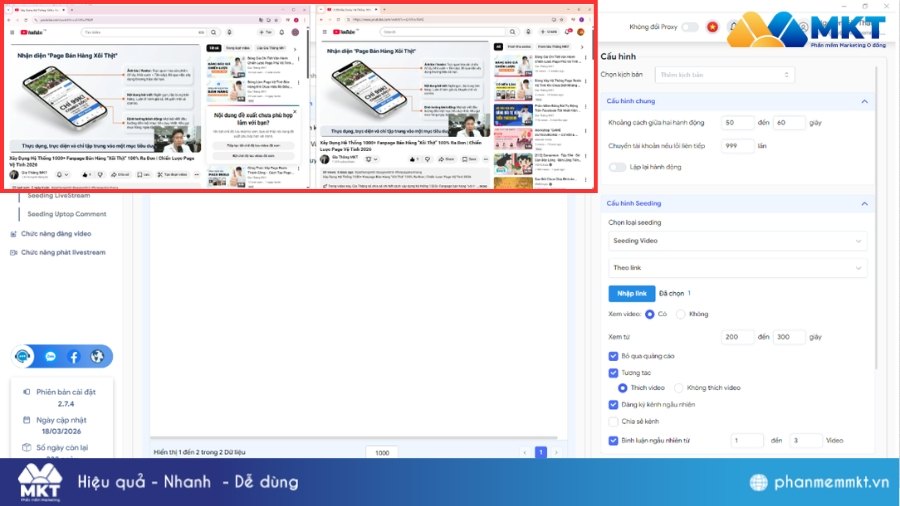Open the hamburger menu in left YouTube window
The height and width of the screenshot is (506, 900).
(12, 33)
